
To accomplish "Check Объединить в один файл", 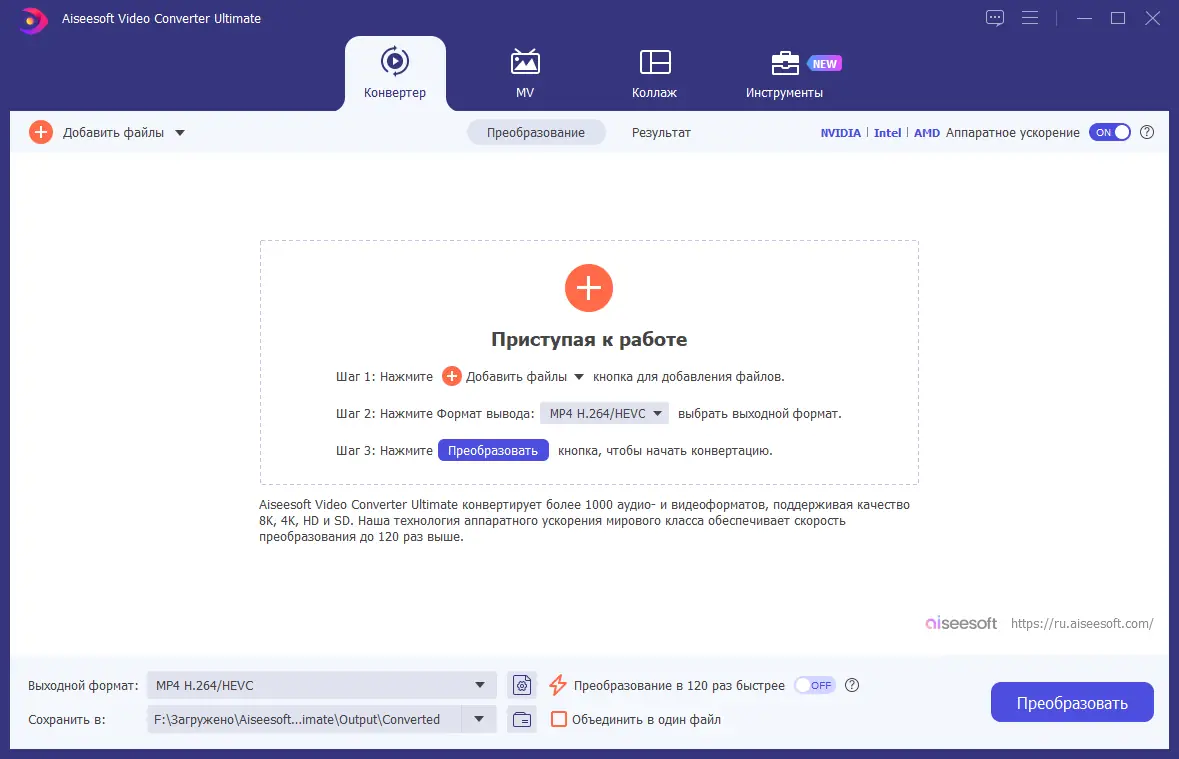I will point(560,719).
